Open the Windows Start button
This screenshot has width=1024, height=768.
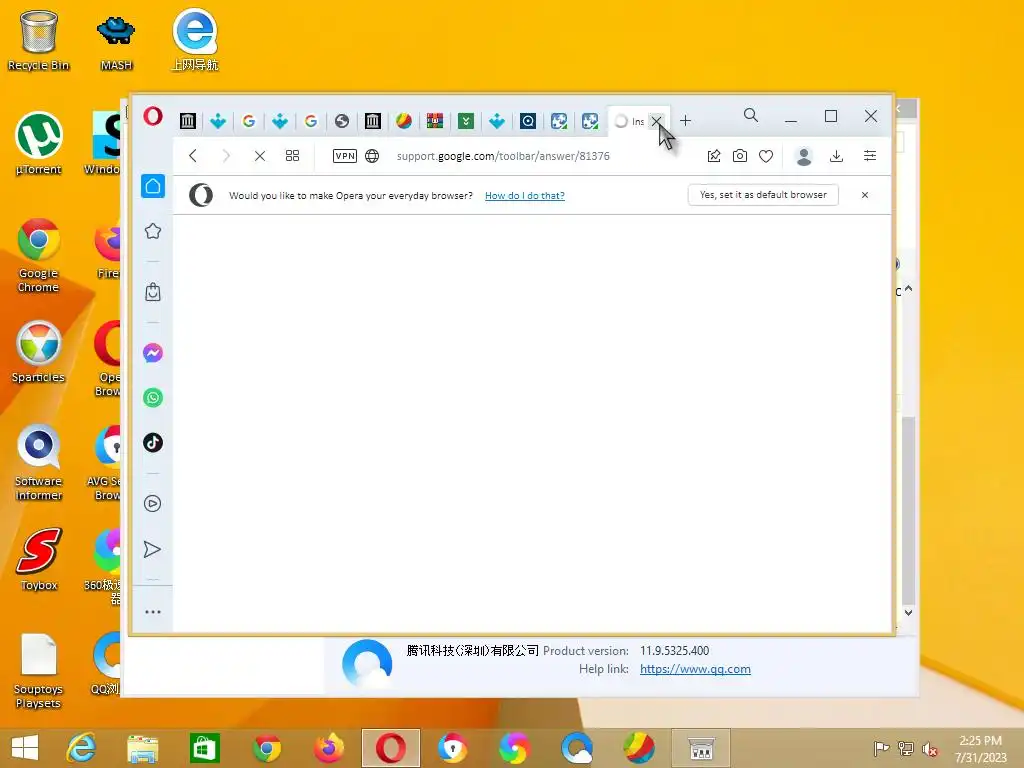coord(25,748)
